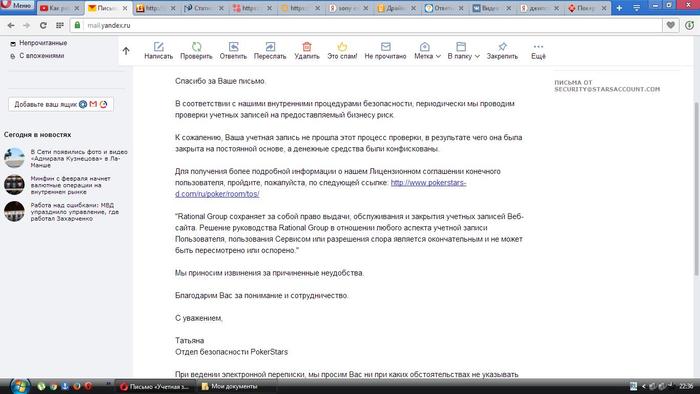Close the active Письмо tab
This screenshot has width=700, height=394.
tap(125, 8)
